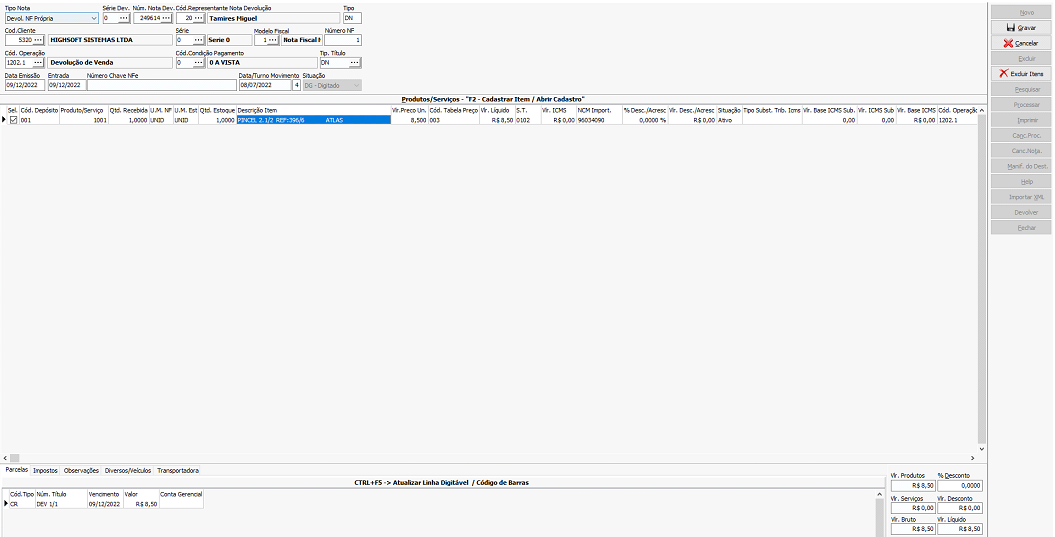The image size is (1055, 537).
Task: Open the Série Dev. lookup selector
Action: coord(123,18)
